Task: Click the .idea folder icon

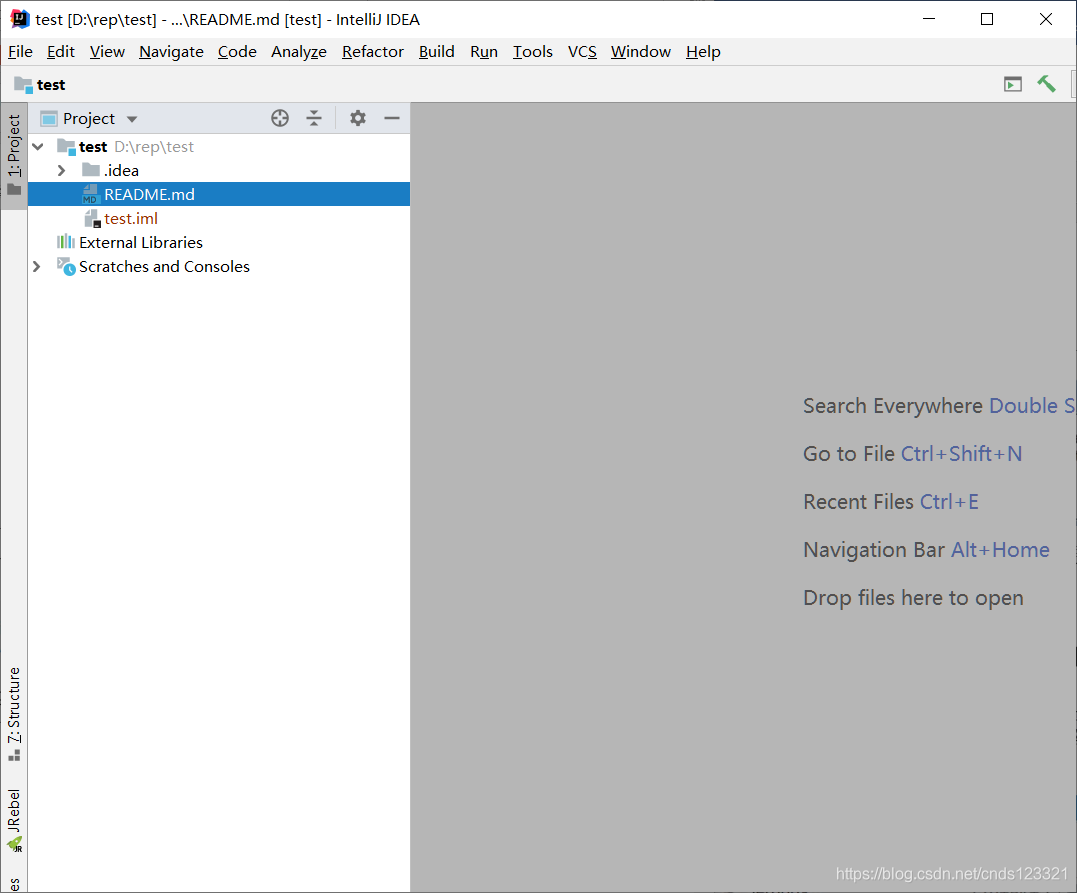Action: coord(91,170)
